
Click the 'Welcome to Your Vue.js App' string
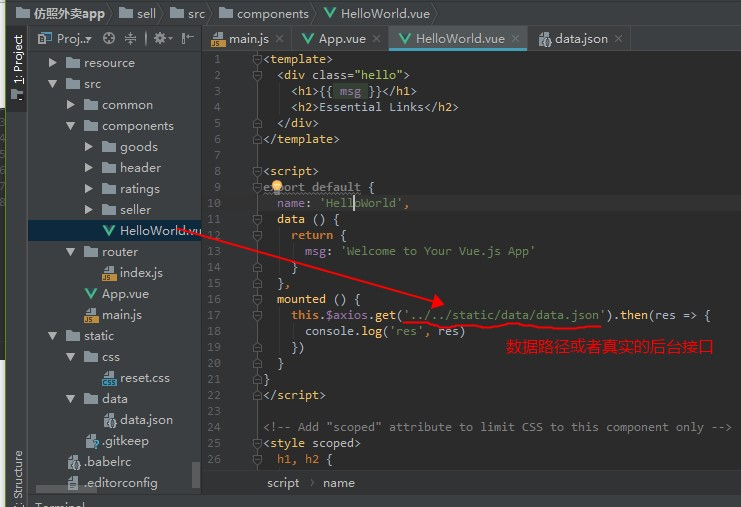440,251
